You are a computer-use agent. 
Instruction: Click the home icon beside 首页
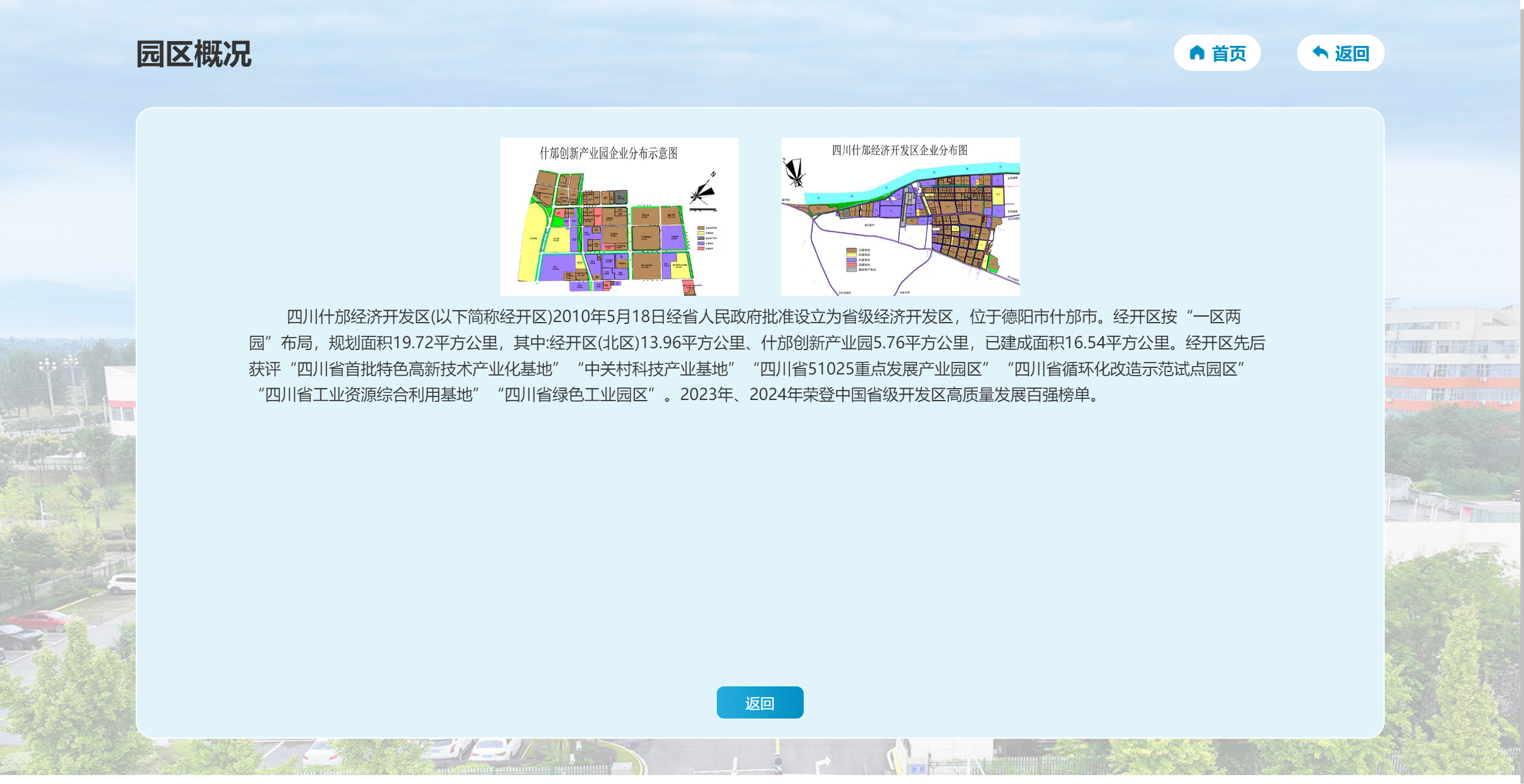pos(1197,53)
